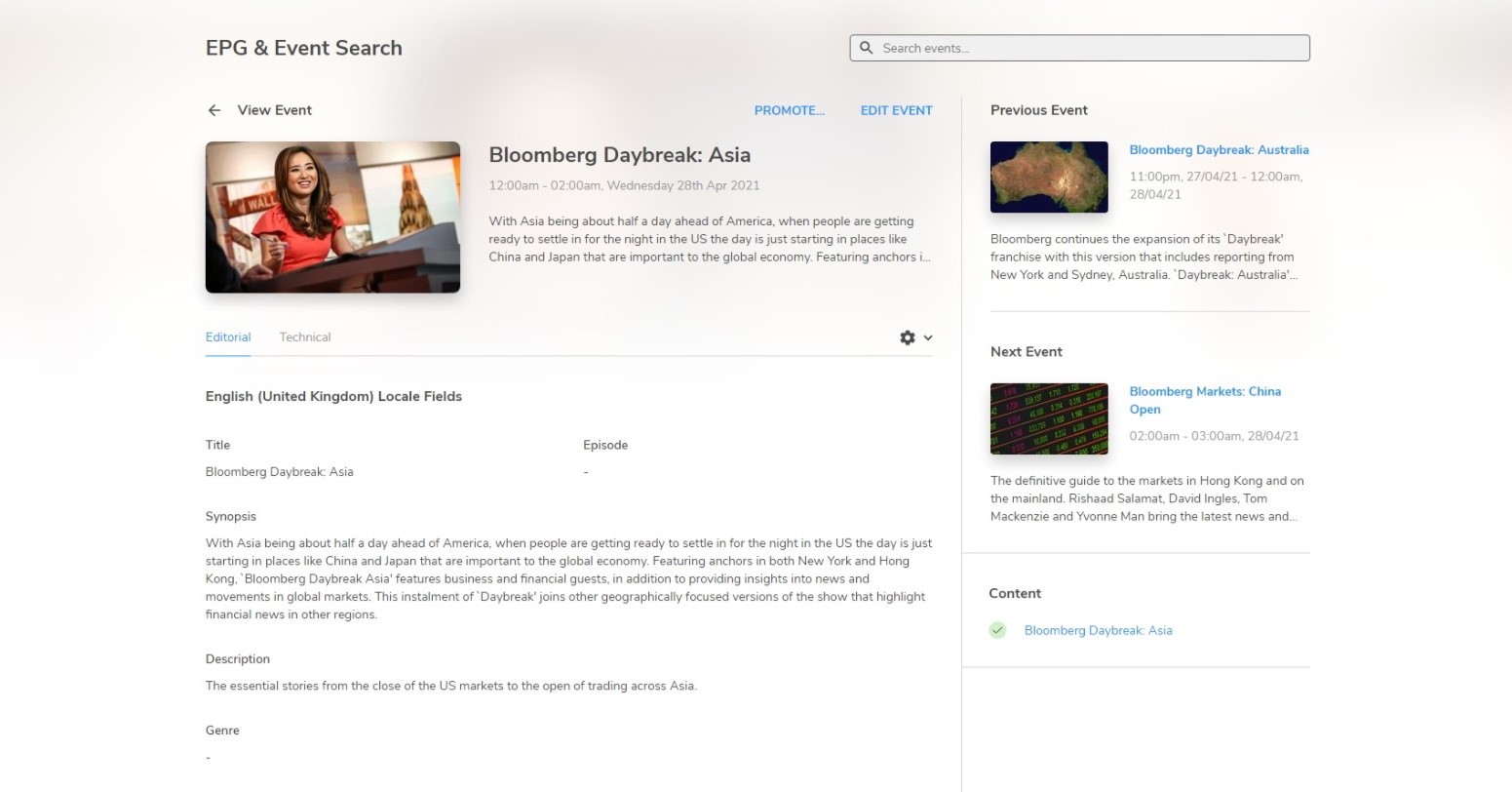Click the main event anchor image
Image resolution: width=1512 pixels, height=792 pixels.
[x=332, y=217]
